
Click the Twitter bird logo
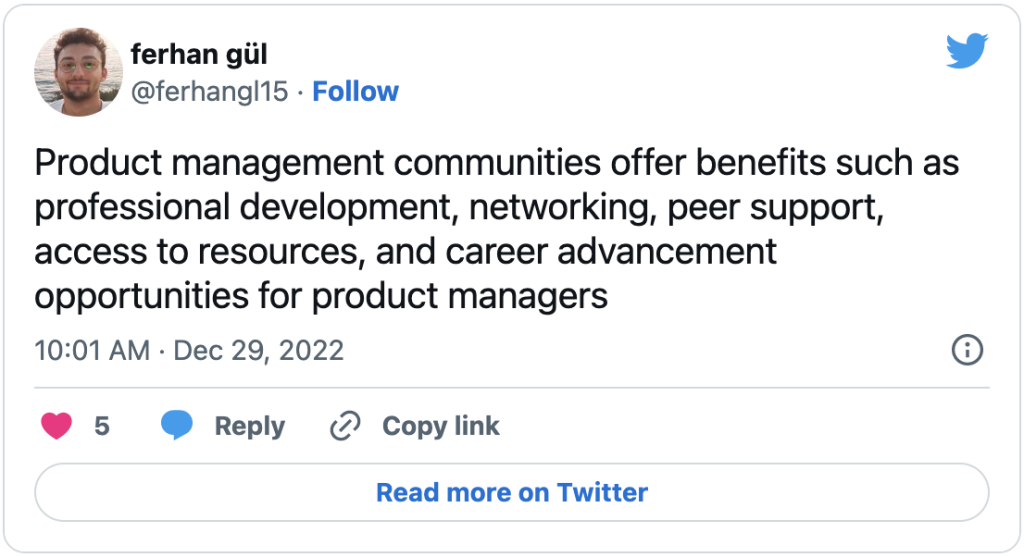tap(967, 50)
